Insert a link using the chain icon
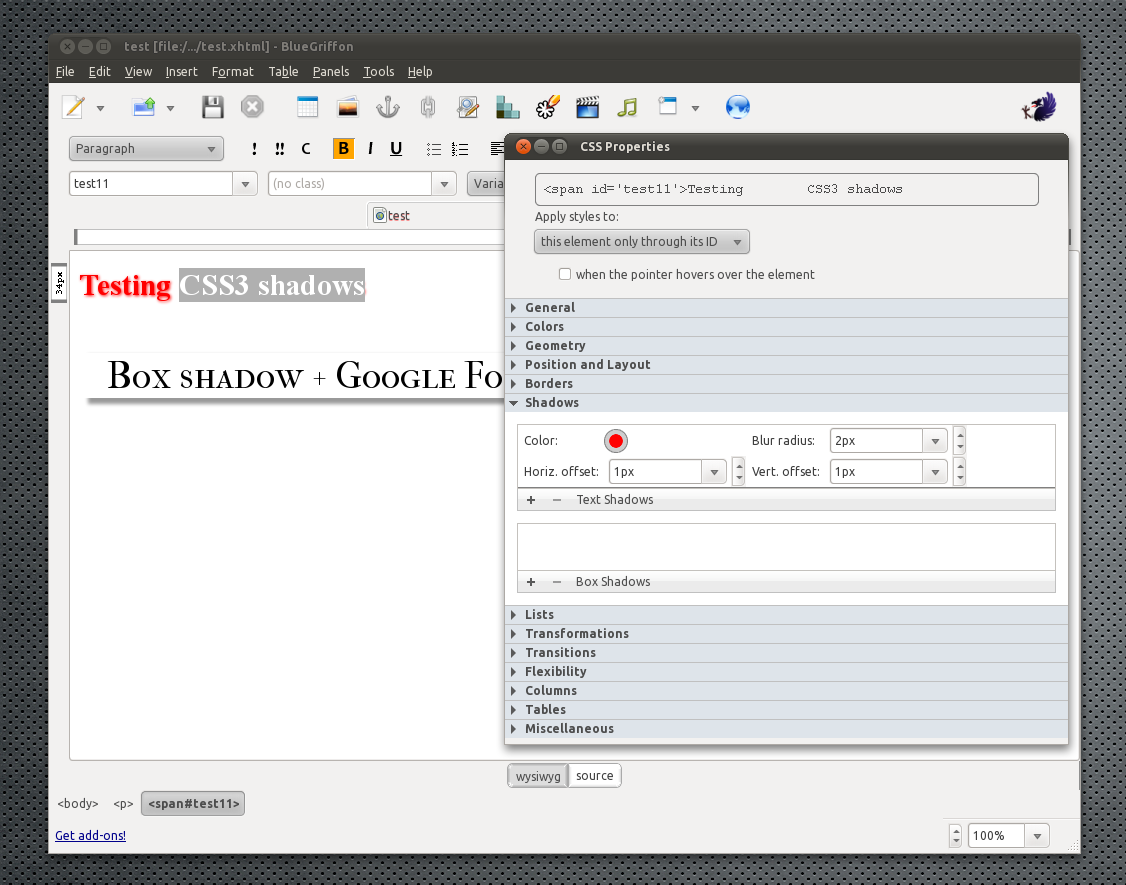The height and width of the screenshot is (885, 1126). pos(428,107)
